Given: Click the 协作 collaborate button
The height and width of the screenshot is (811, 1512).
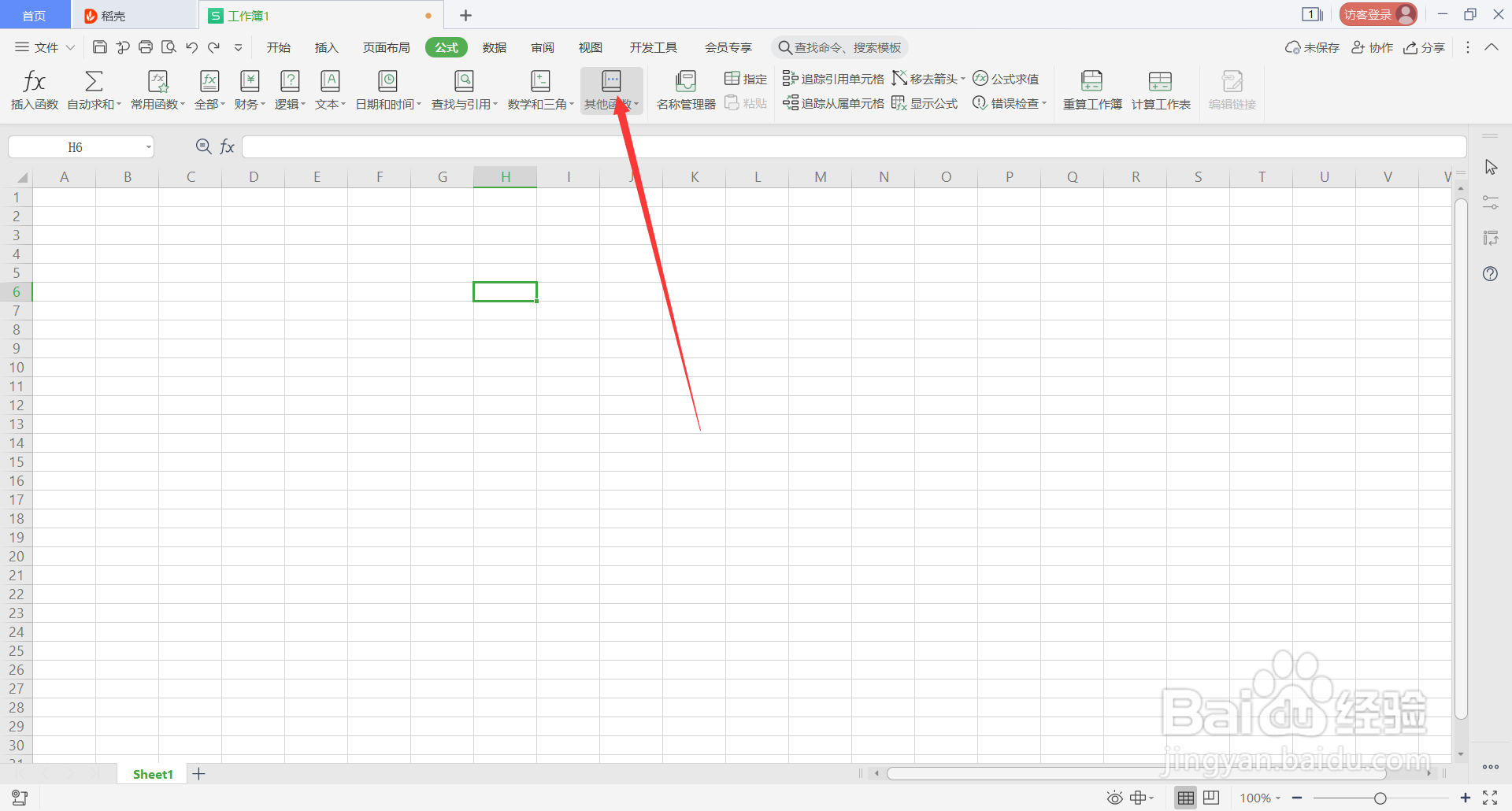Looking at the screenshot, I should (x=1373, y=47).
